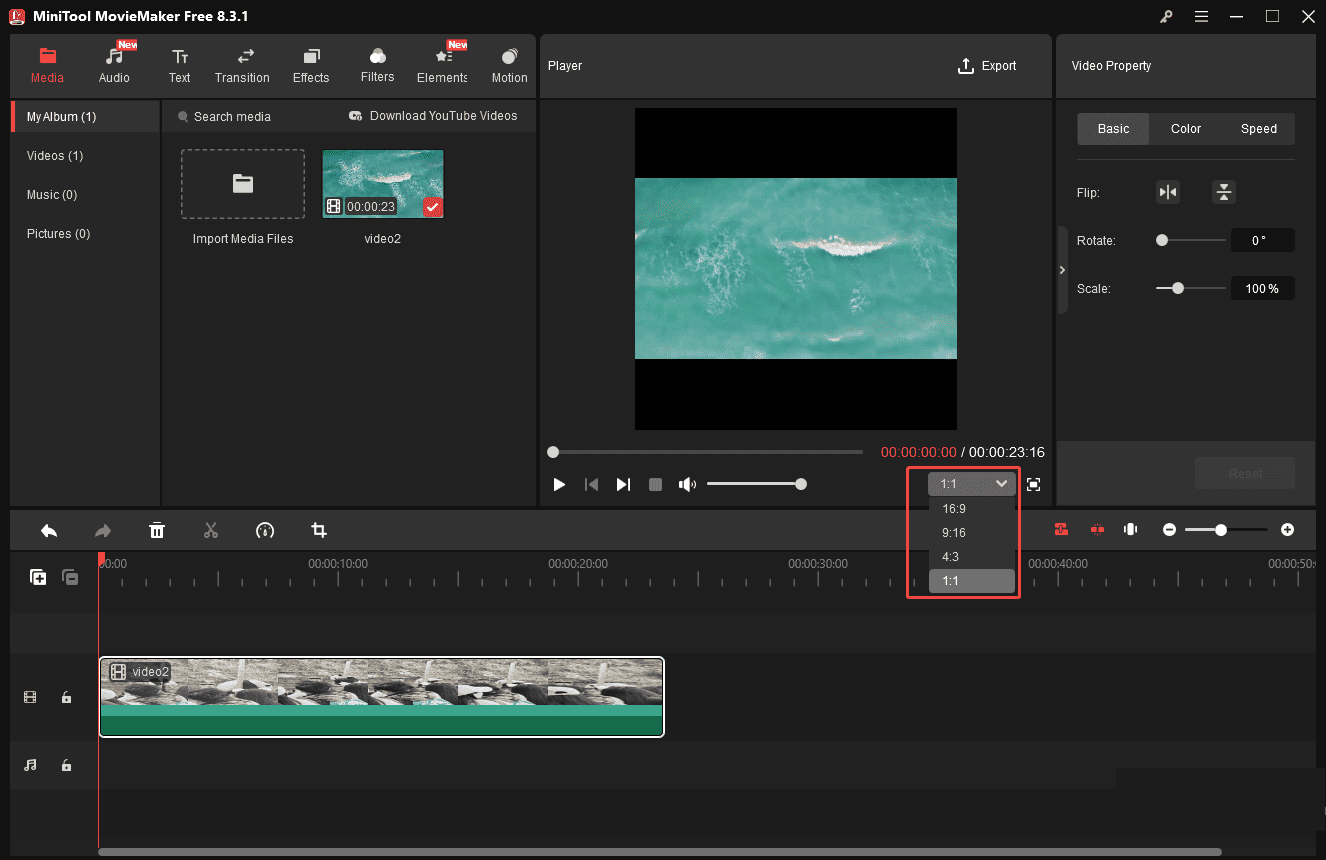Toggle horizontal flip of the video

pyautogui.click(x=1168, y=191)
